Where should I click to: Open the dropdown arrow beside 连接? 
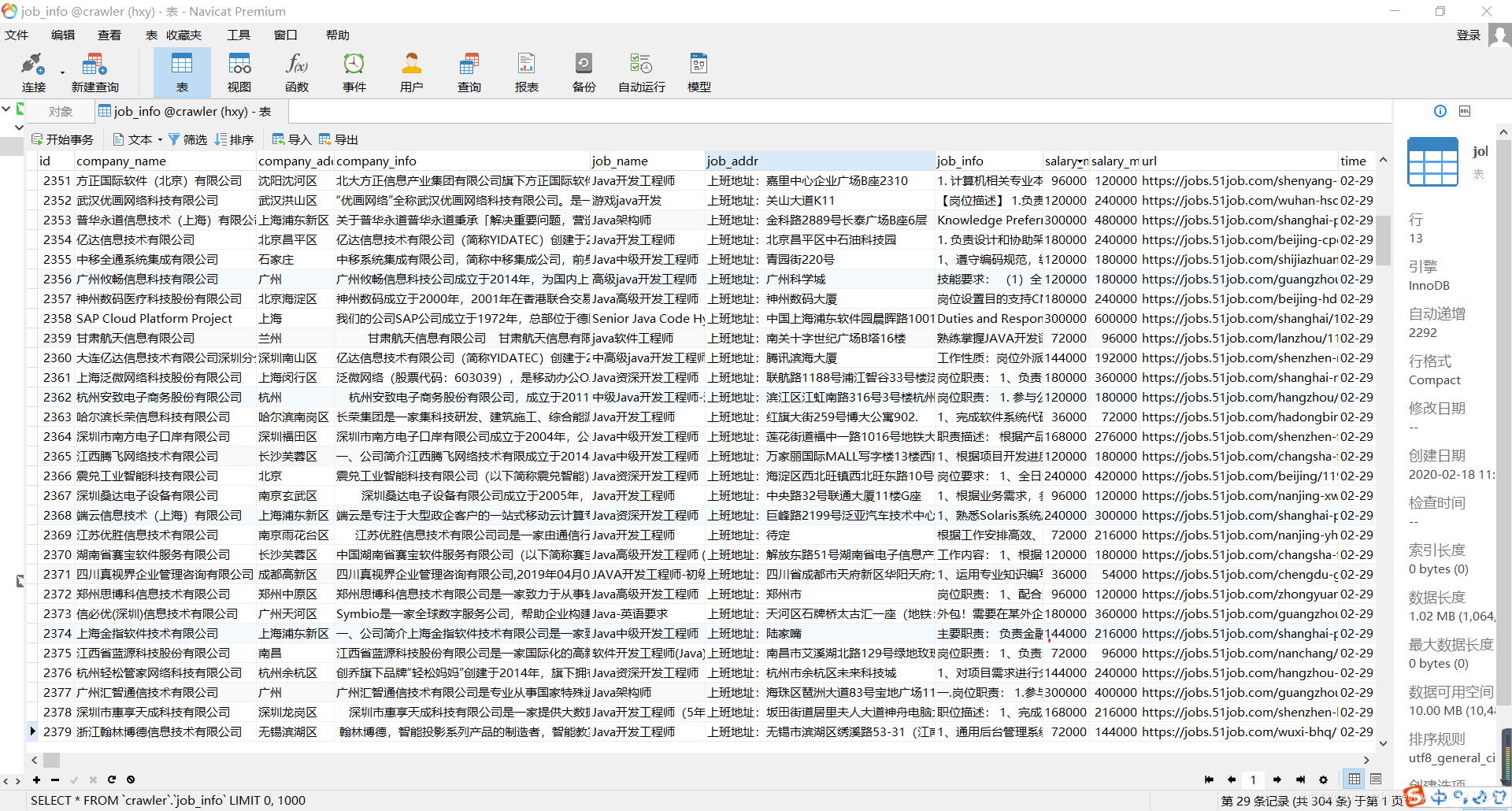62,73
